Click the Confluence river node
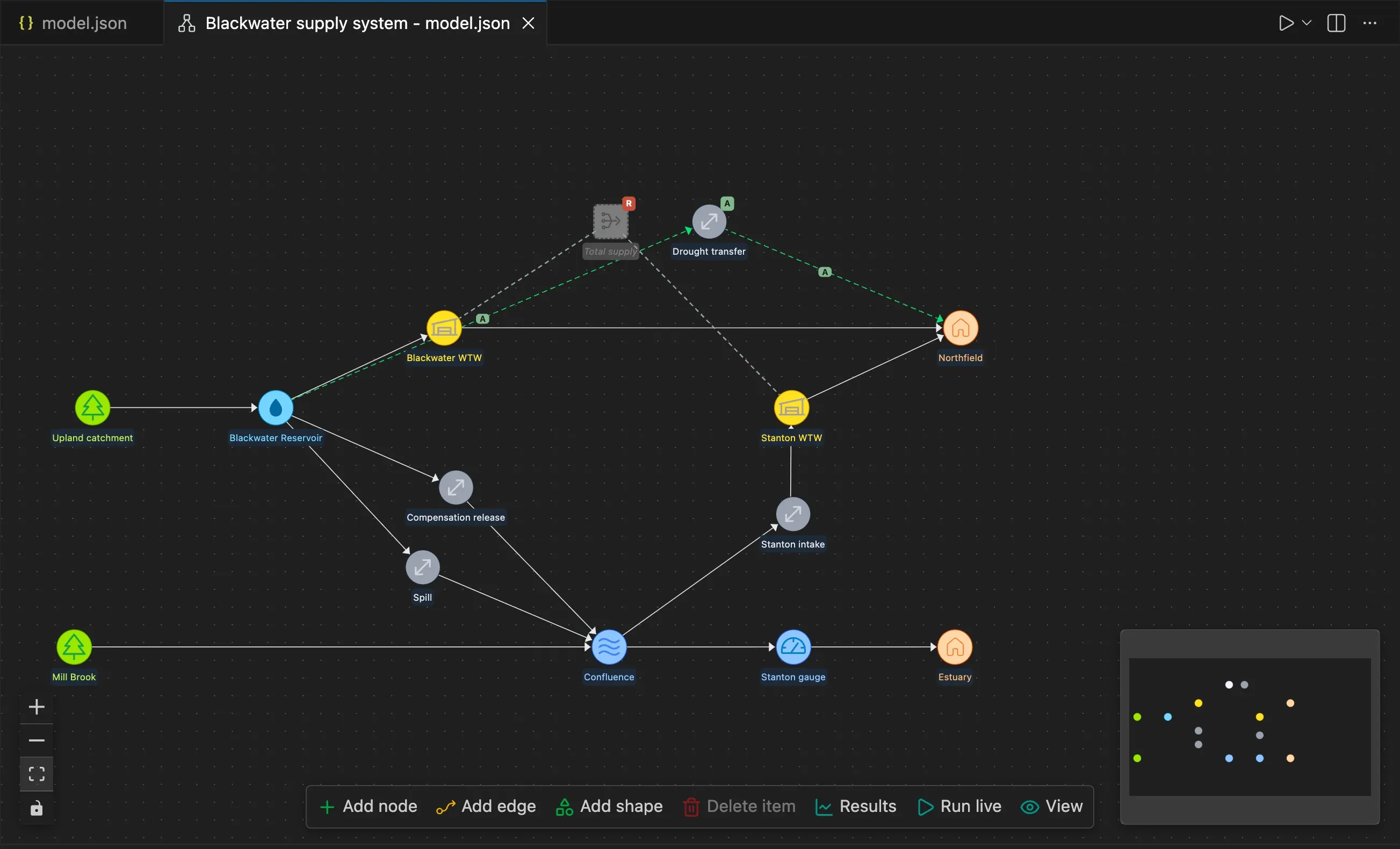Viewport: 1400px width, 849px height. (609, 647)
